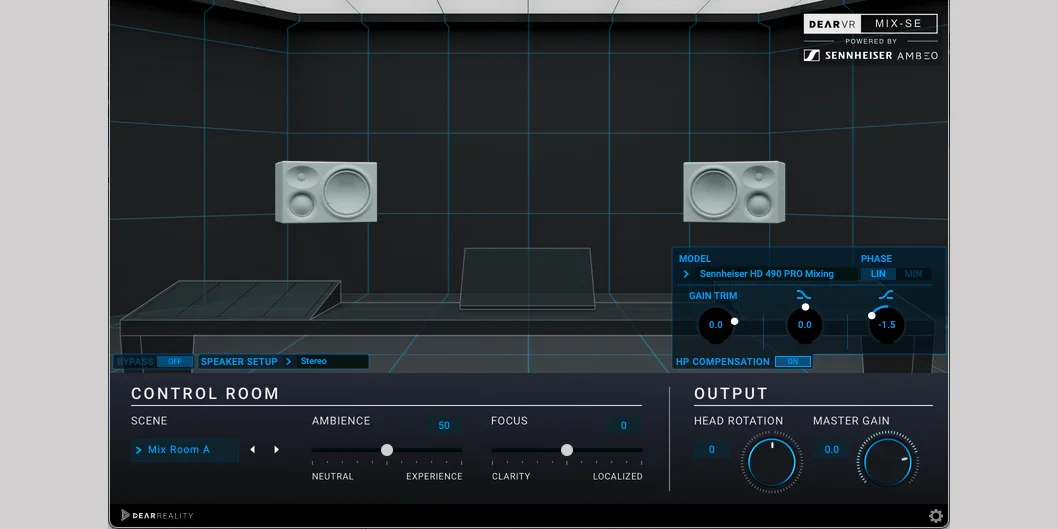Click the next scene arrow
Viewport: 1058px width, 529px height.
coord(277,450)
